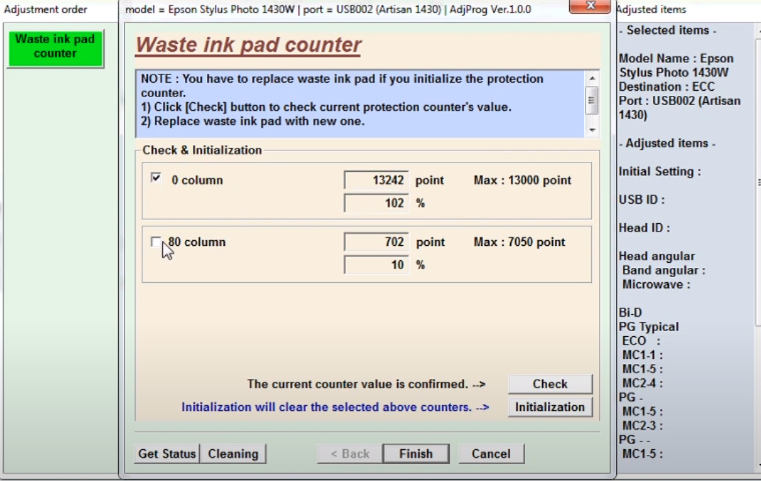Click the 'Destination : ECC' entry
This screenshot has width=761, height=481.
[667, 87]
